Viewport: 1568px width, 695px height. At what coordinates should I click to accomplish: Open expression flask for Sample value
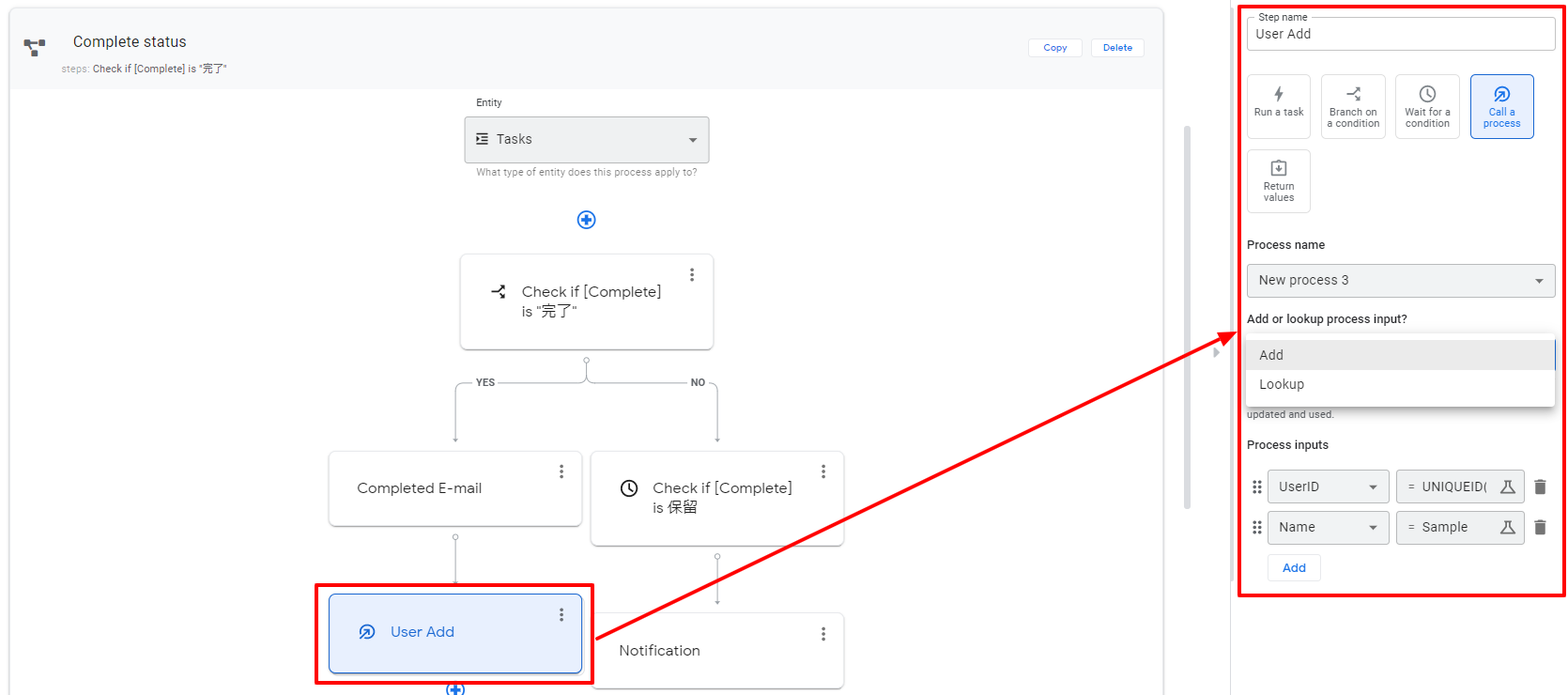[1507, 527]
